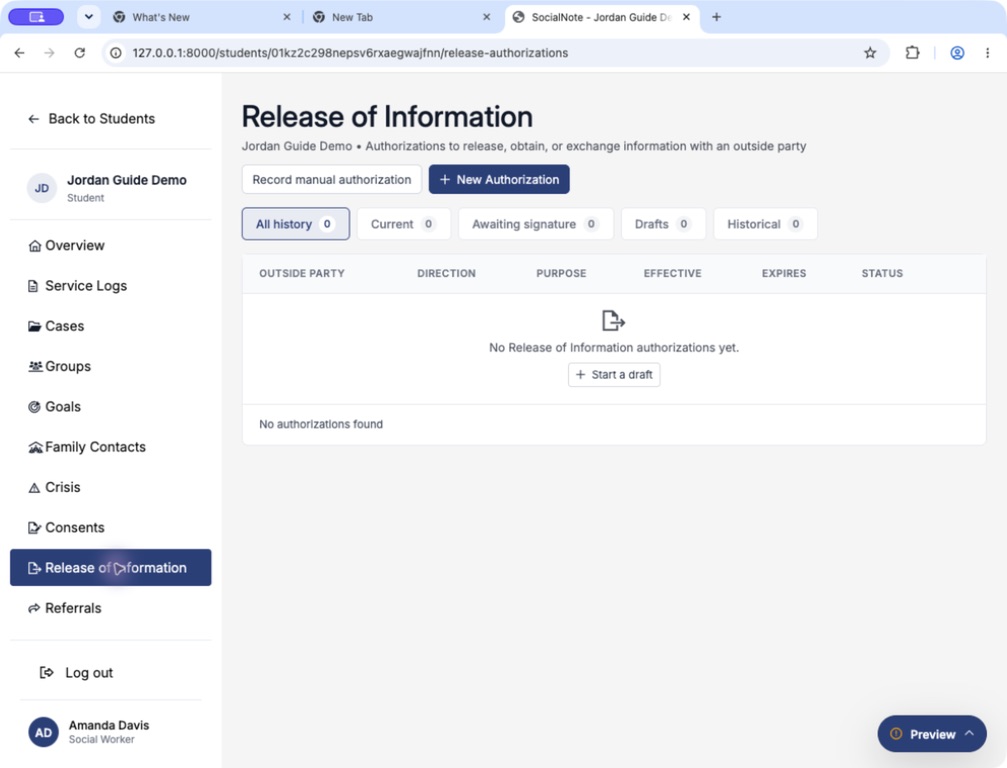The image size is (1007, 768).
Task: Reload the current browser page
Action: click(x=80, y=53)
